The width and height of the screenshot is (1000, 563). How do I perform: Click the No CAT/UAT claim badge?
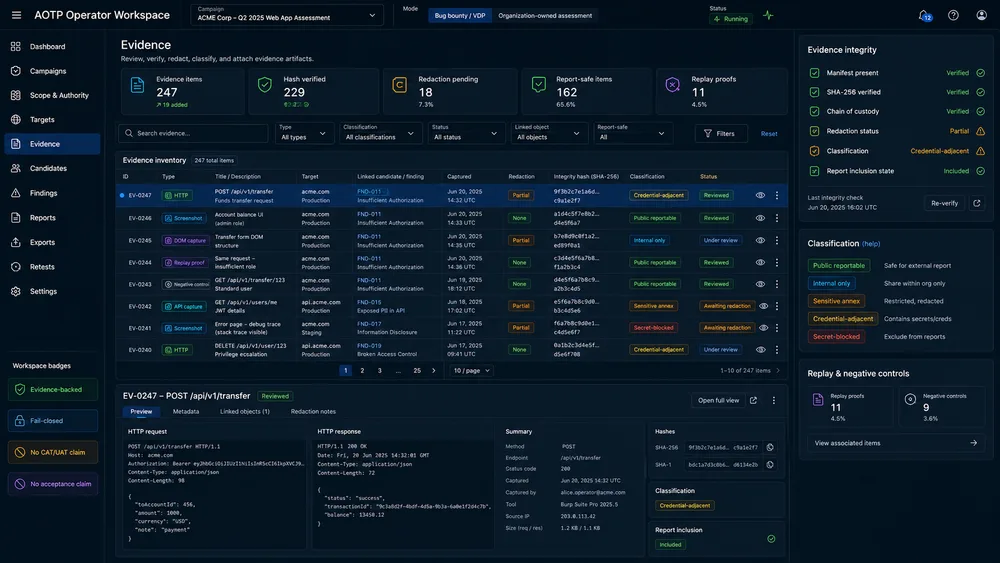(x=52, y=452)
